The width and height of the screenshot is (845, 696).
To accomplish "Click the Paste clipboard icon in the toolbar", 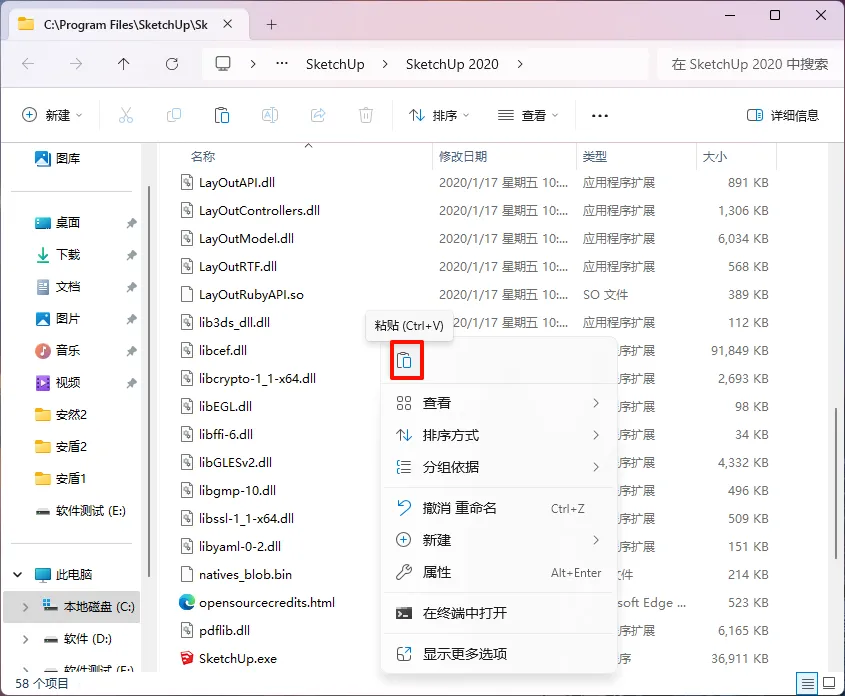I will [x=221, y=115].
